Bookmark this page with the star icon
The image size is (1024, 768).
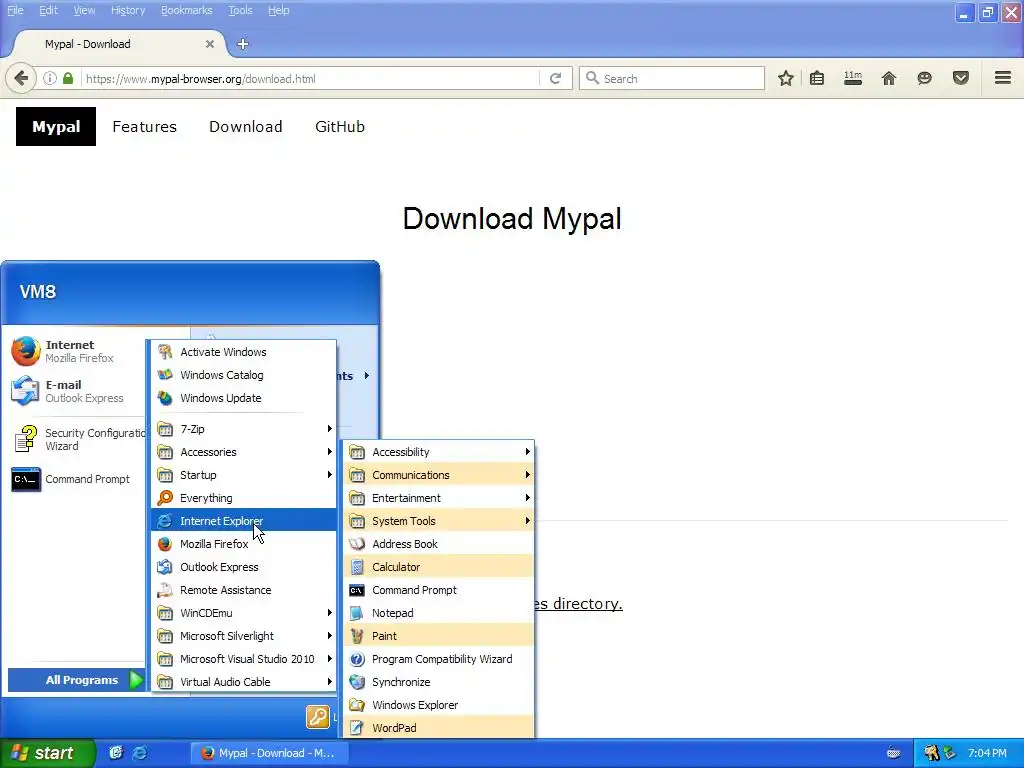786,78
